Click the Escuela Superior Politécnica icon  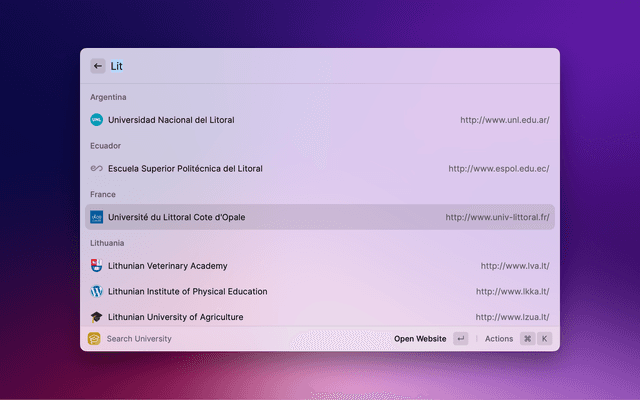(97, 169)
